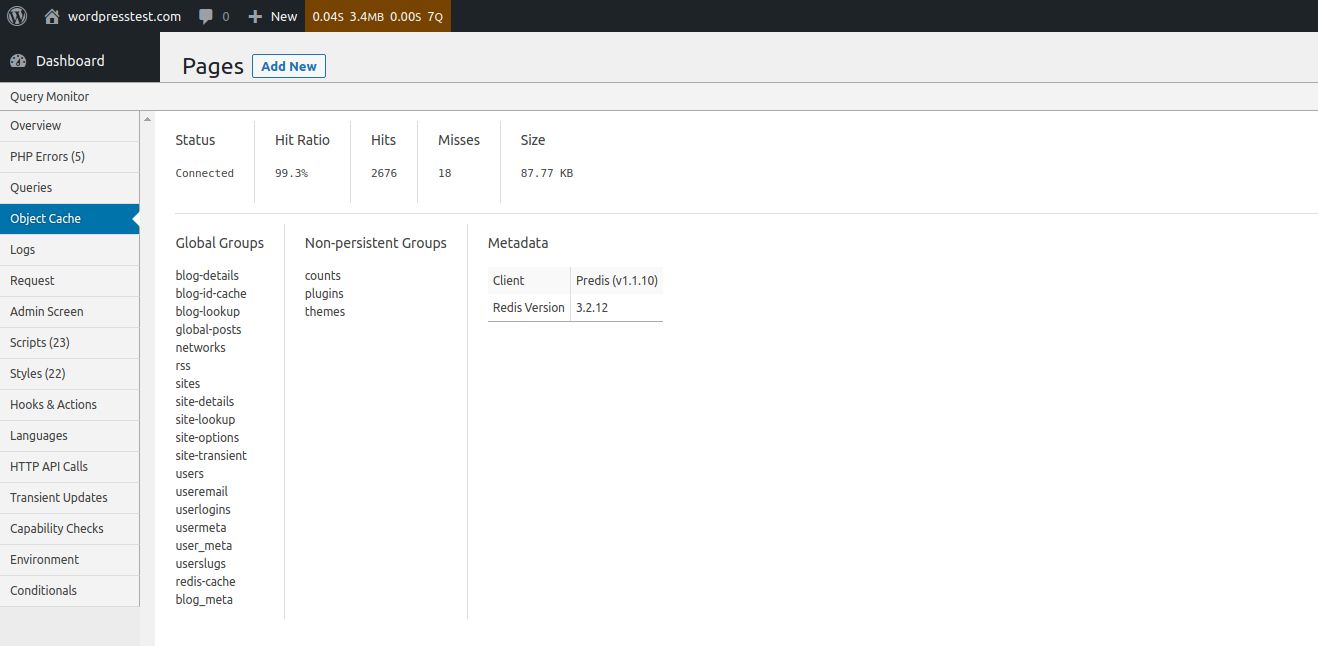Screen dimensions: 1318x646
Task: Open the Capability Checks panel
Action: coord(56,528)
